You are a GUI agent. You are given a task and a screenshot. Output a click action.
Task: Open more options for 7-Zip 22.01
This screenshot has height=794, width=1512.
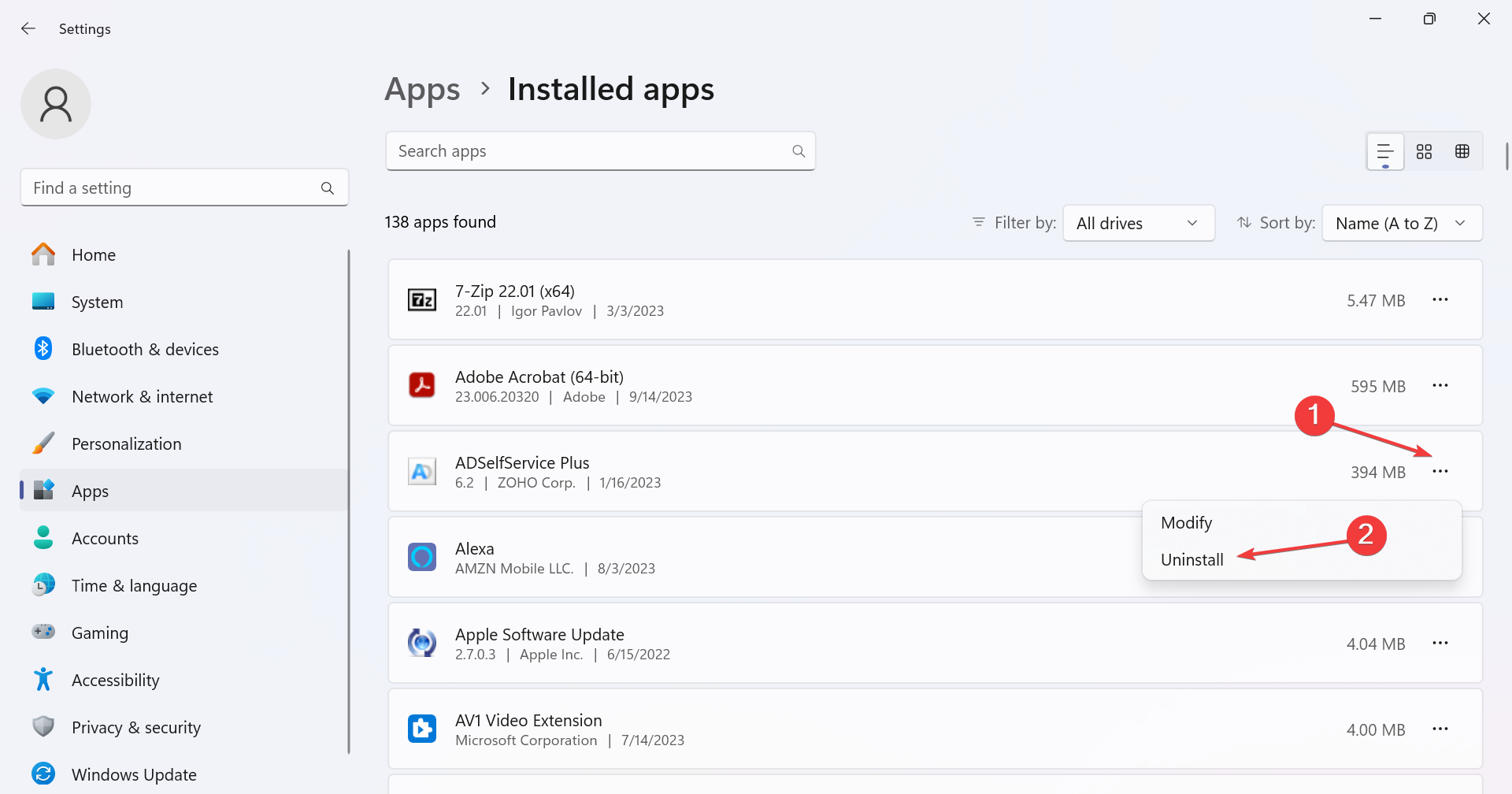coord(1440,300)
